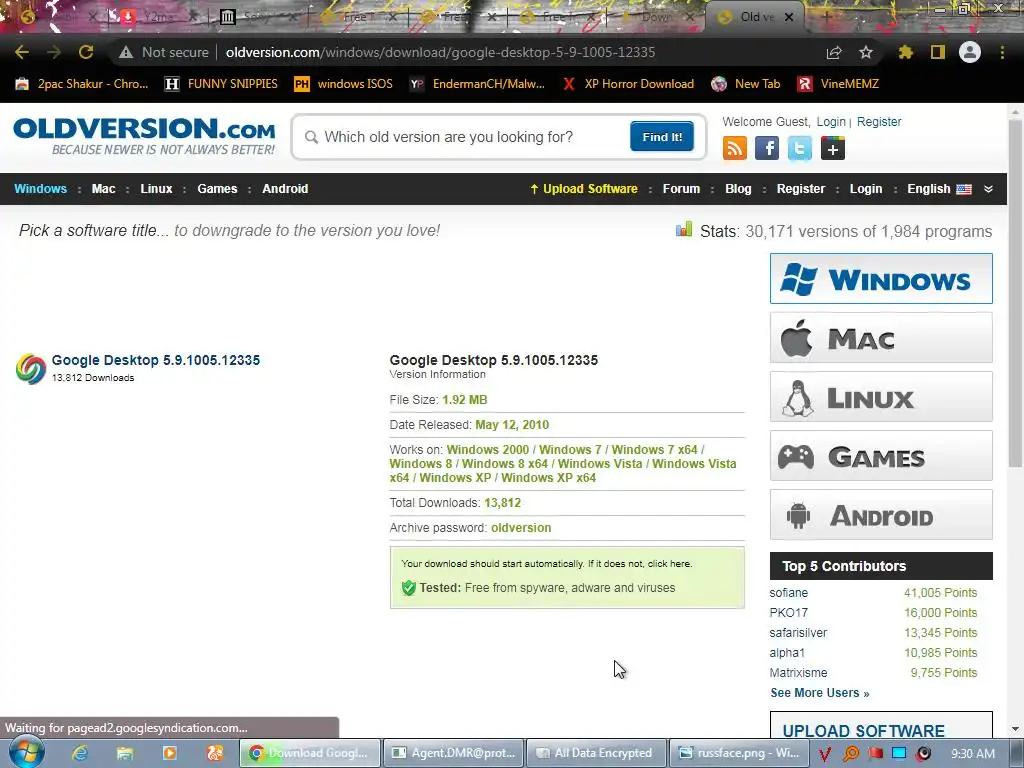Open the Twitter icon link

pos(800,148)
